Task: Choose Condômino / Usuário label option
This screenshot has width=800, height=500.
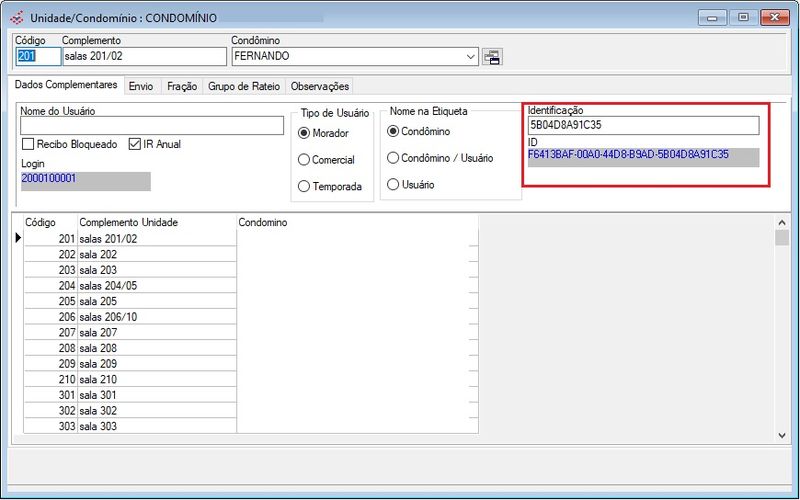Action: (393, 158)
